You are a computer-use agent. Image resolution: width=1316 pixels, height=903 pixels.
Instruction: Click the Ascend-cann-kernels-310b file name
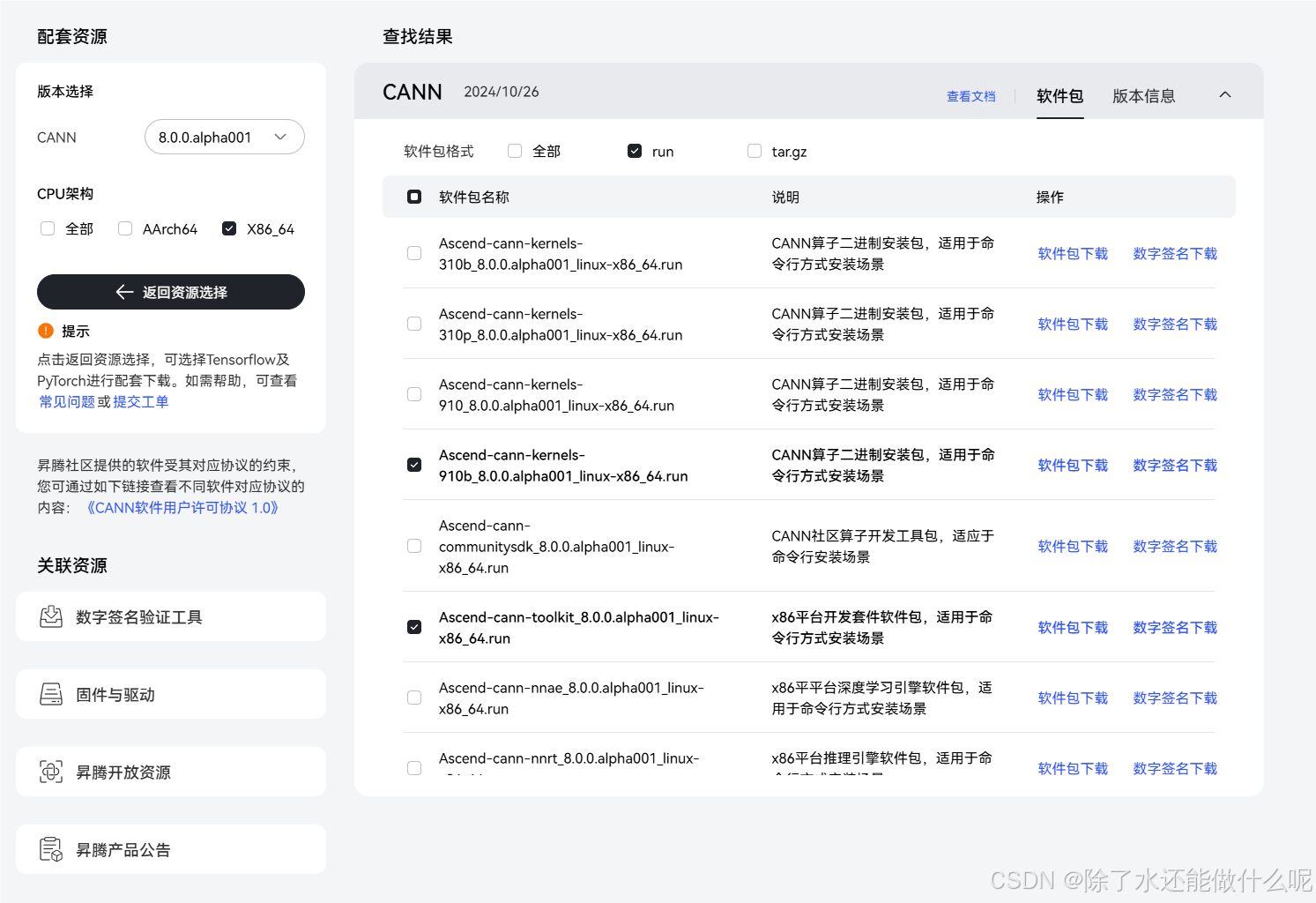561,253
